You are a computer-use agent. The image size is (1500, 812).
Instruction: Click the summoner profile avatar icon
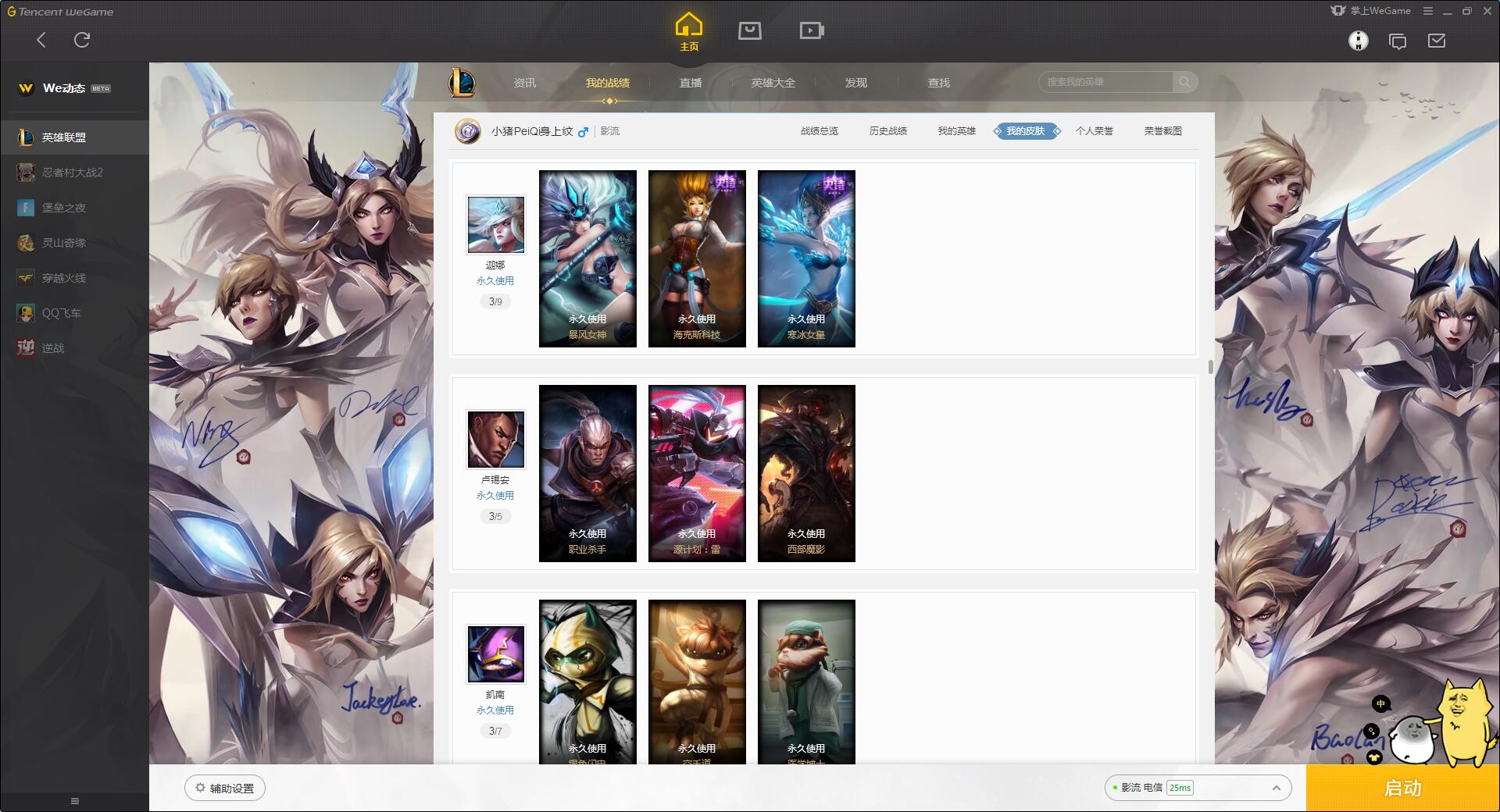(x=468, y=131)
